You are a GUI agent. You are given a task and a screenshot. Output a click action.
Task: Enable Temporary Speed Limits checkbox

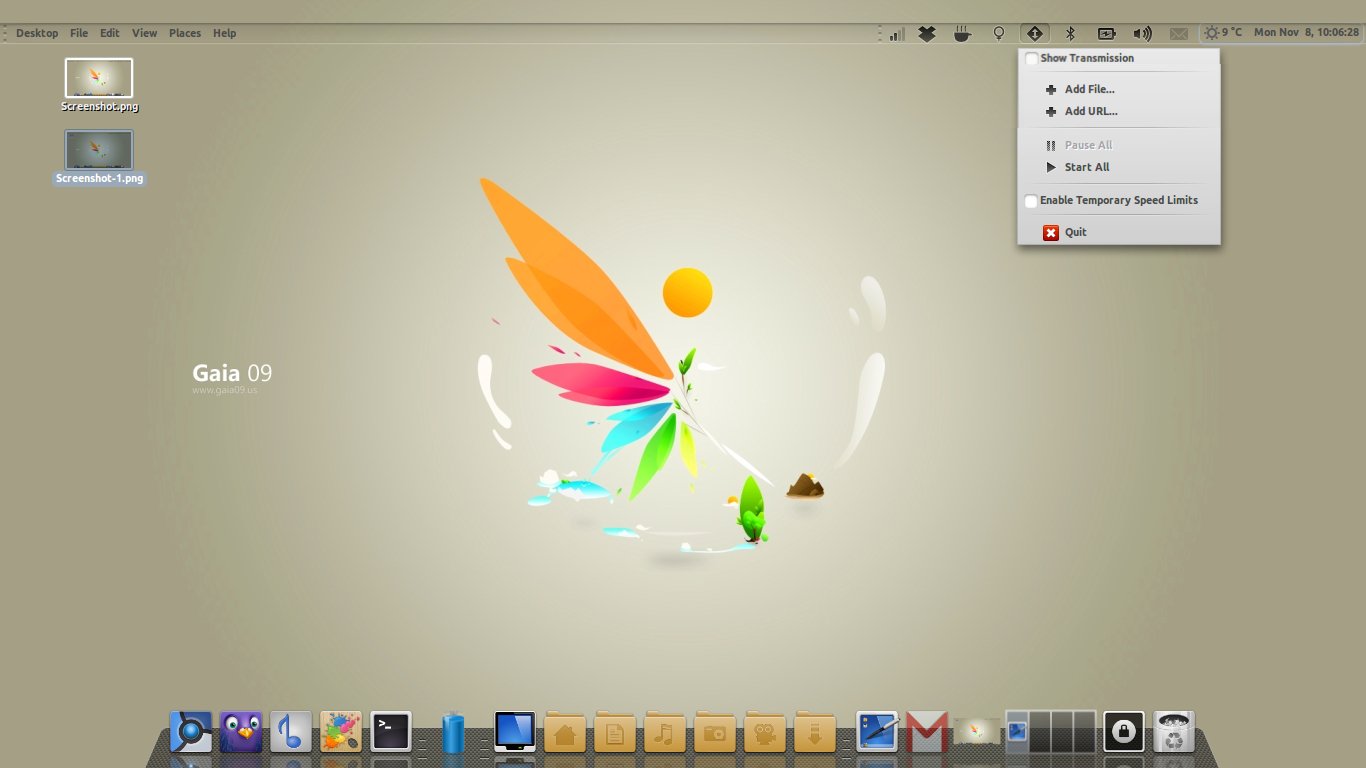[1031, 201]
